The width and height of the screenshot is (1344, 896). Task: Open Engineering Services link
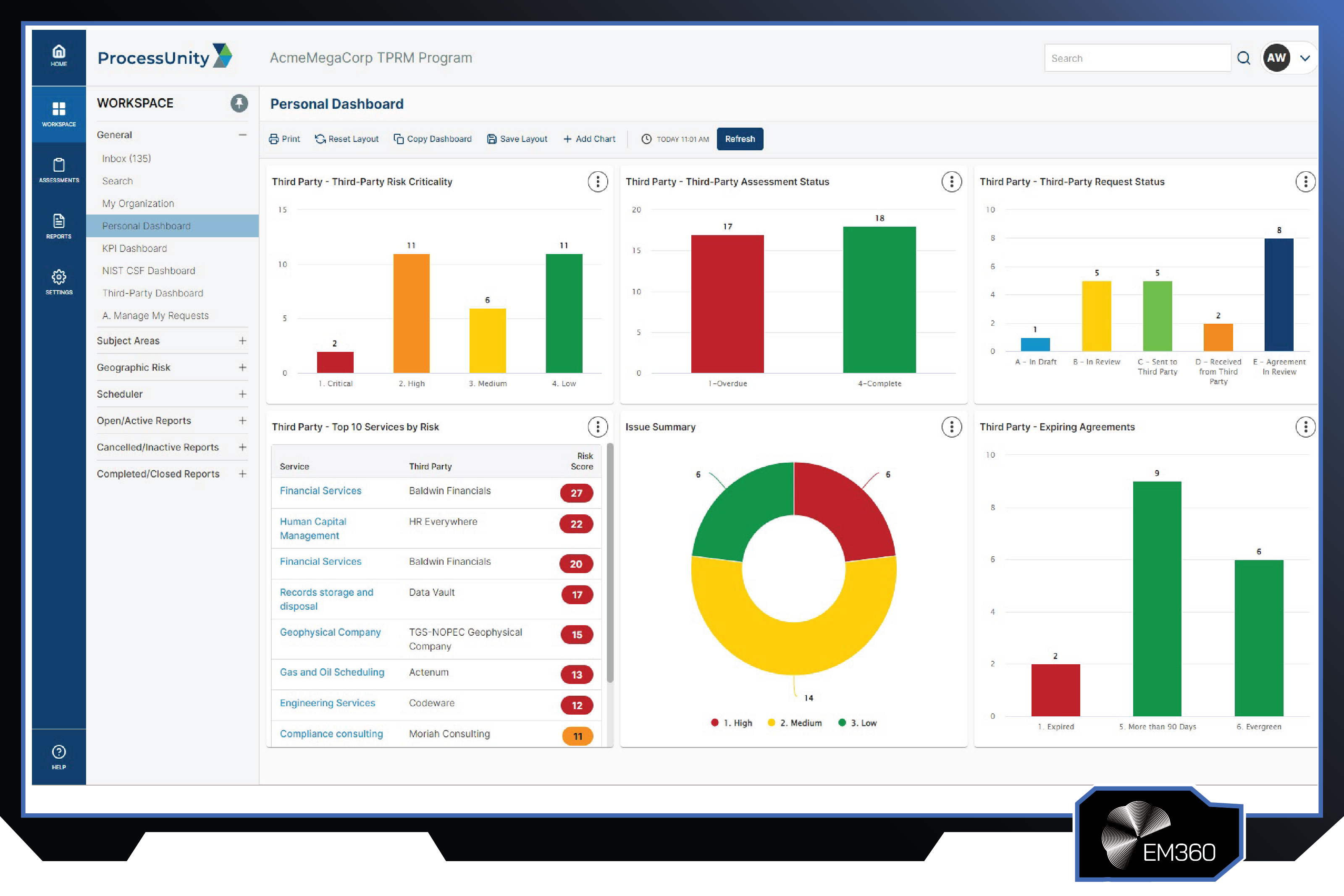pos(328,703)
